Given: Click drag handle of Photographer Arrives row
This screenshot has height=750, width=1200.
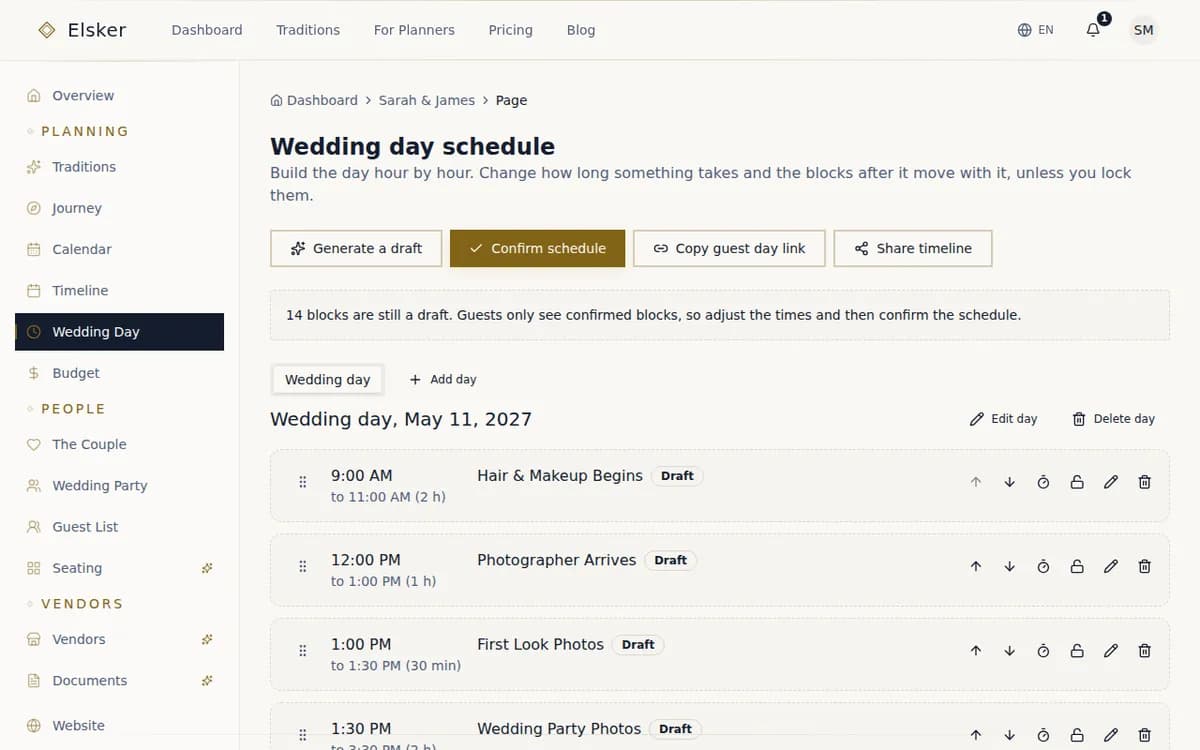Looking at the screenshot, I should (x=302, y=566).
